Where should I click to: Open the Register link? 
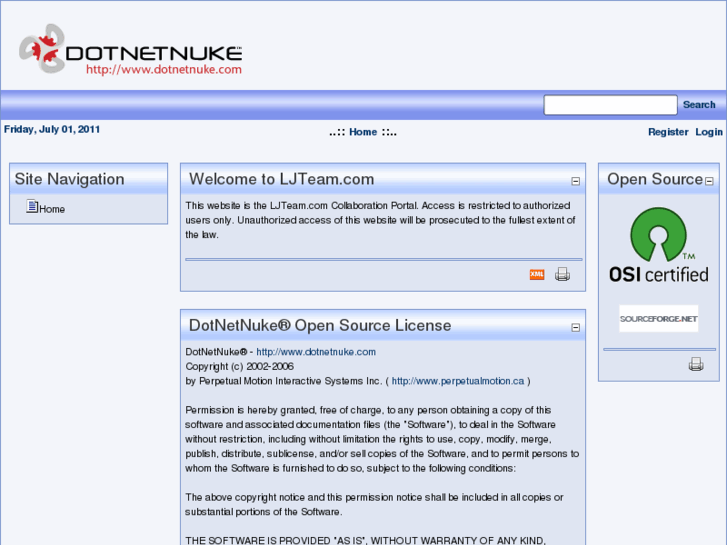pos(668,132)
